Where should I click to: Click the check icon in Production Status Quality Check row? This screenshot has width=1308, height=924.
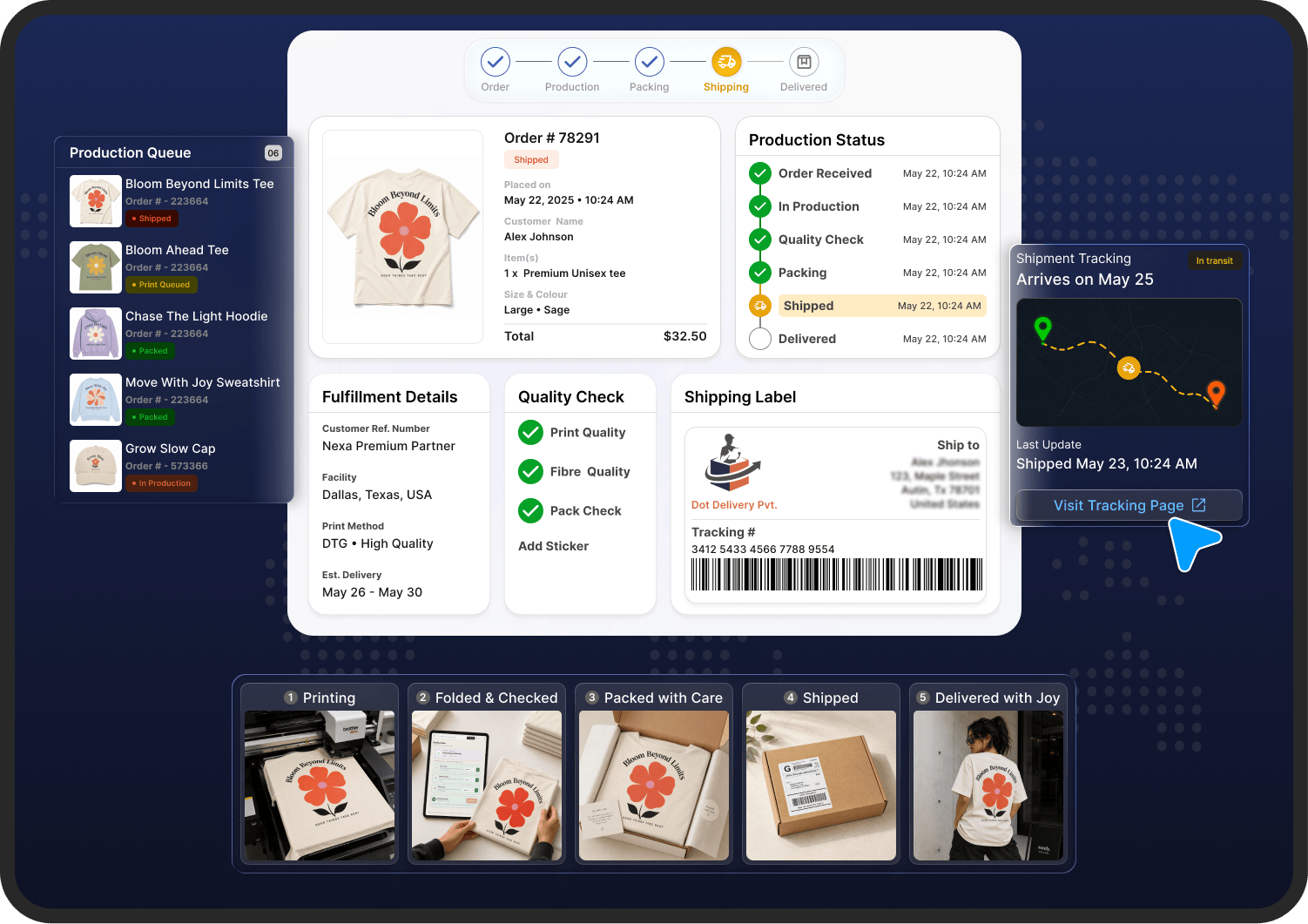[760, 239]
